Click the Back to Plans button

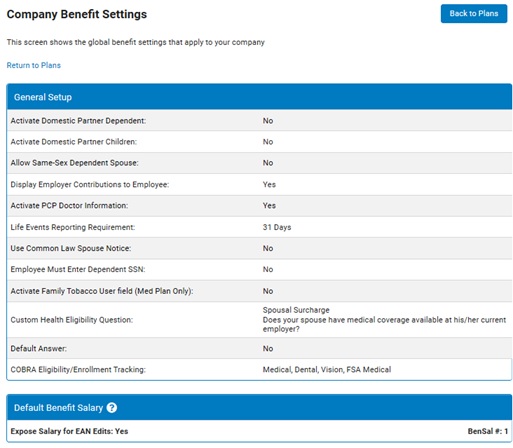pyautogui.click(x=474, y=14)
